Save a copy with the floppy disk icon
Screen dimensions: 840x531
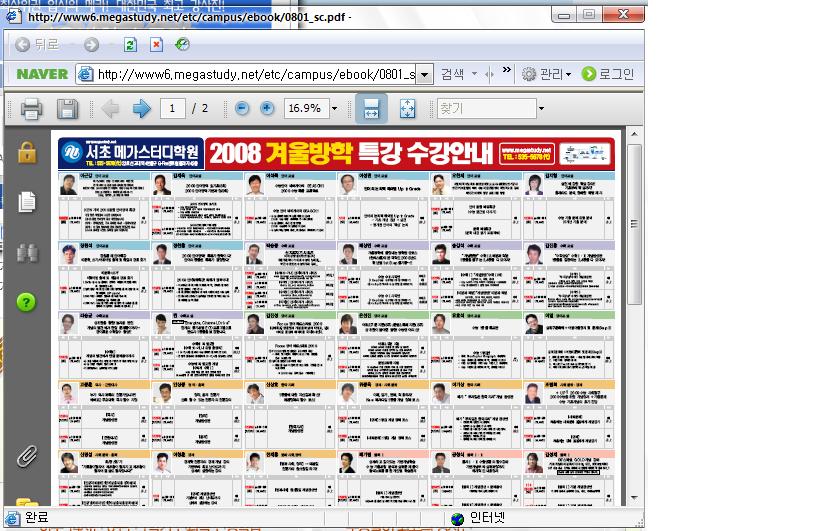pyautogui.click(x=68, y=109)
